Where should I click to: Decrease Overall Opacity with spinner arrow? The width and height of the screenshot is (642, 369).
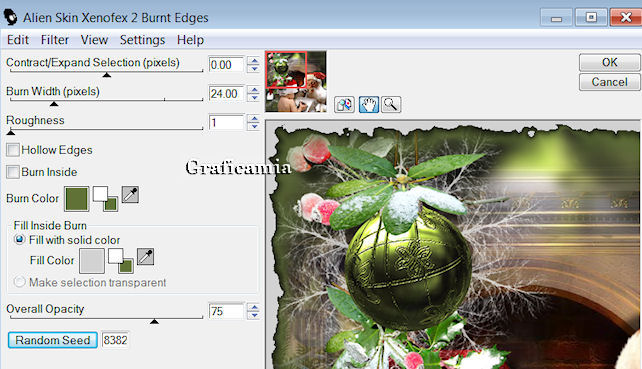tap(254, 315)
